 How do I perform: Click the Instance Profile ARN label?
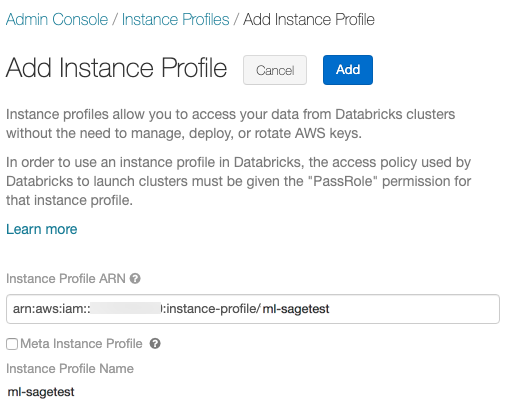pos(66,279)
